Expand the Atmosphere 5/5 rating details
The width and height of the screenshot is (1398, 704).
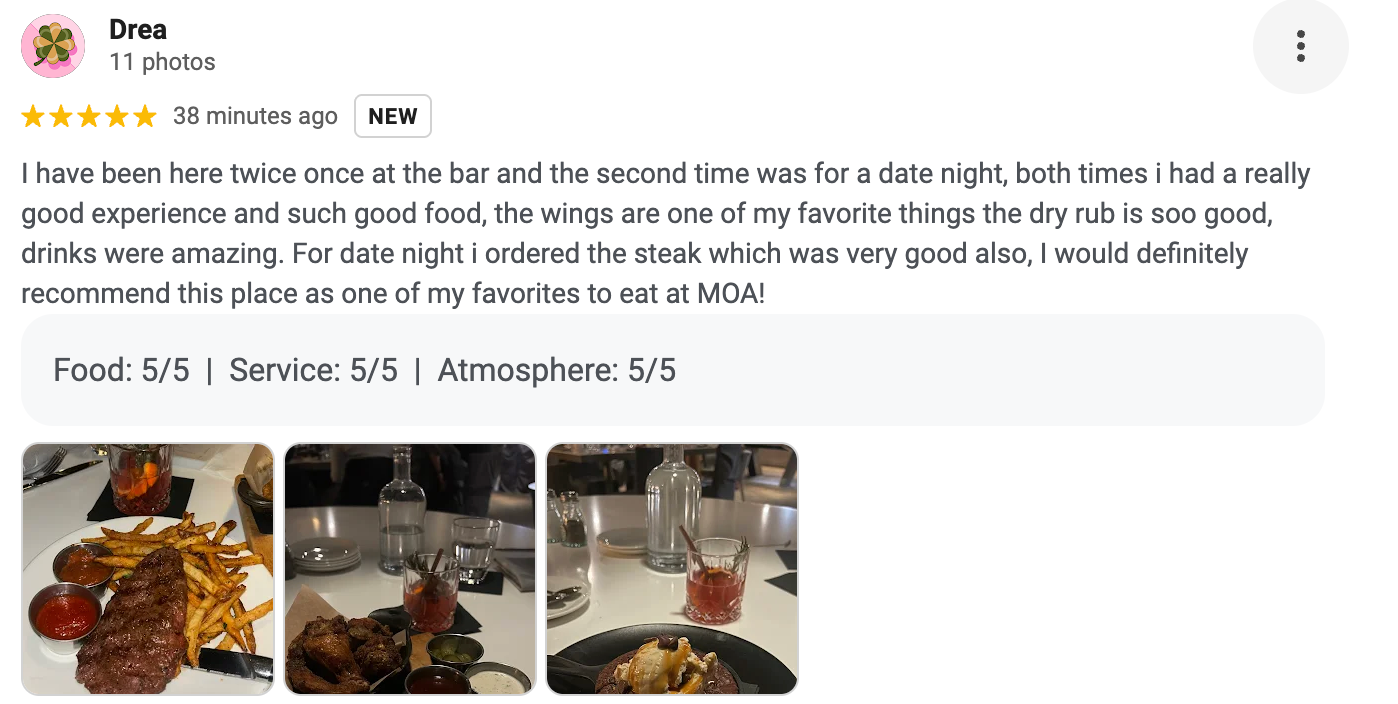(x=555, y=370)
